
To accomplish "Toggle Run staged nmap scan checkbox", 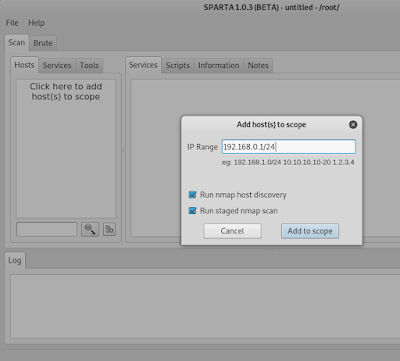I will [x=192, y=211].
